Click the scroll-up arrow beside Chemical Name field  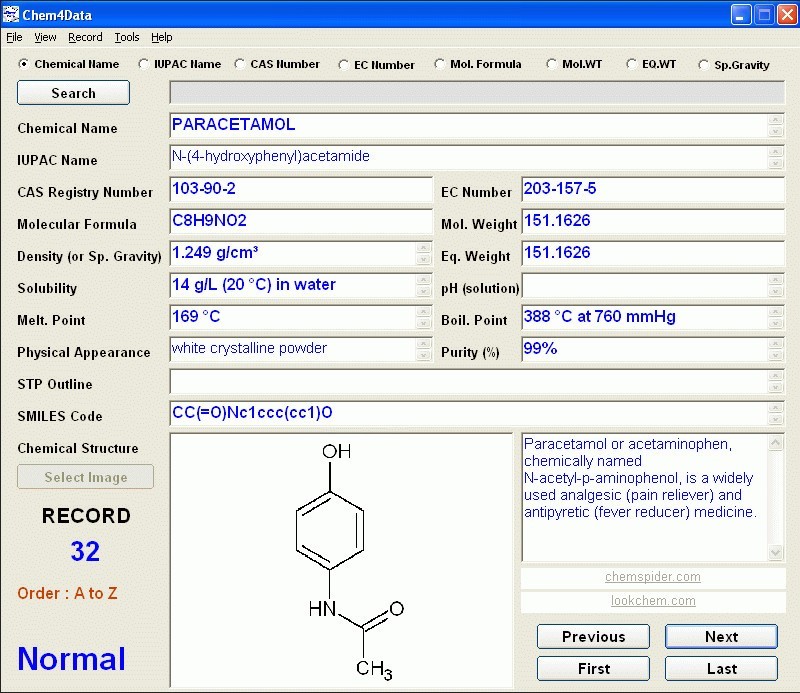(777, 120)
